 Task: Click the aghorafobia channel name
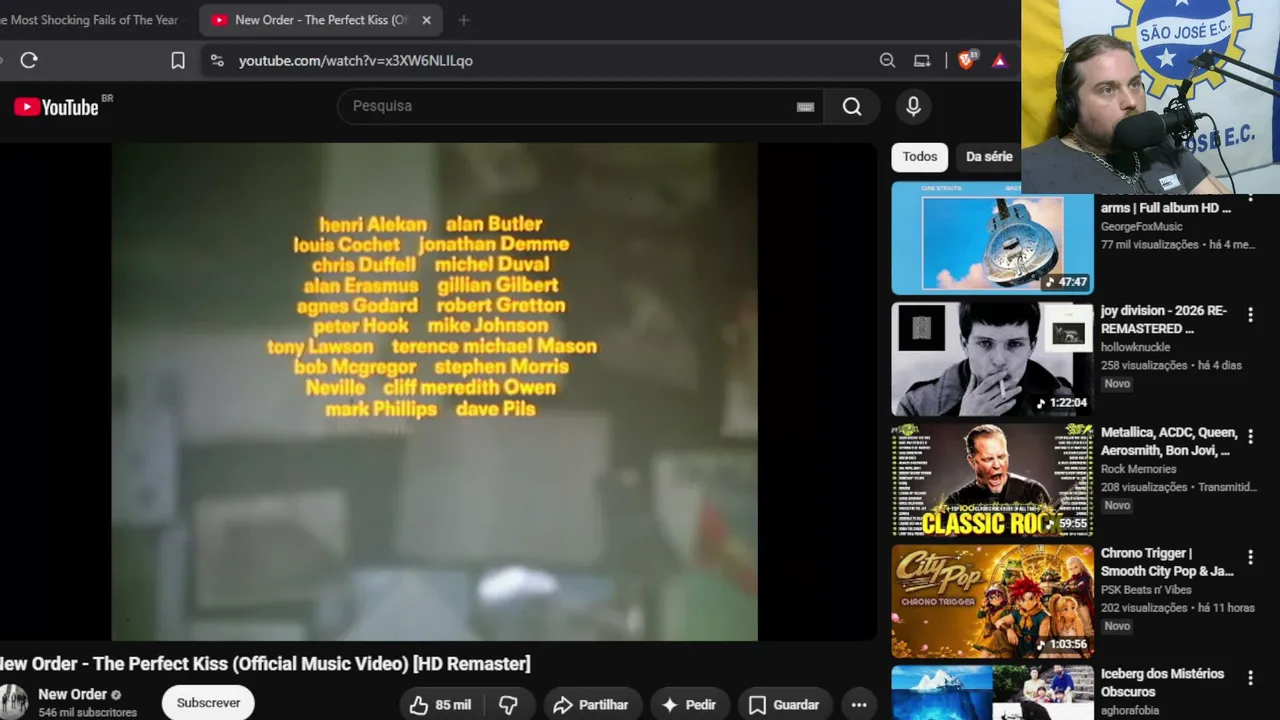(x=1130, y=711)
